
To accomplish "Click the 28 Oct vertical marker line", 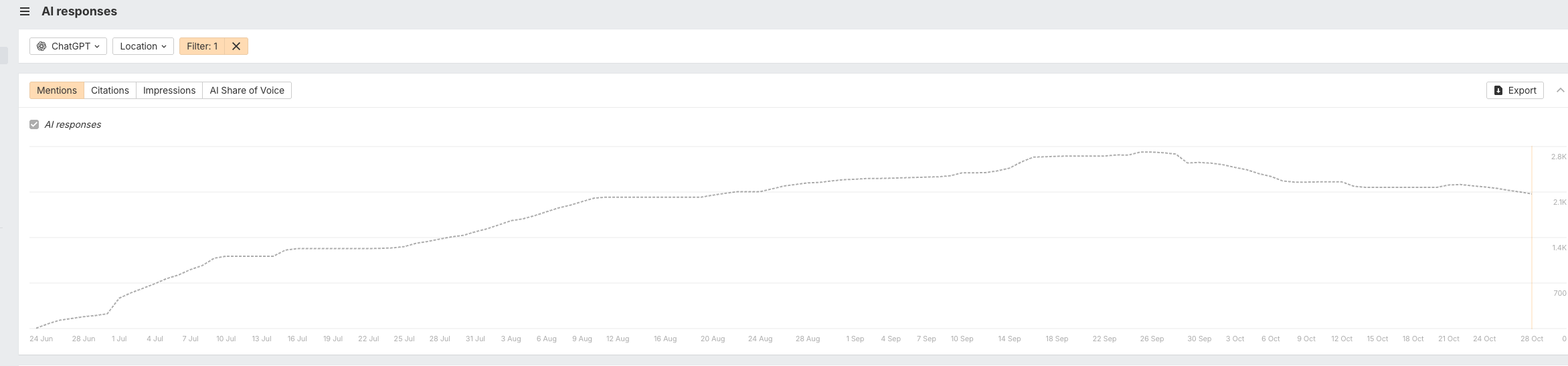I will [x=1532, y=238].
